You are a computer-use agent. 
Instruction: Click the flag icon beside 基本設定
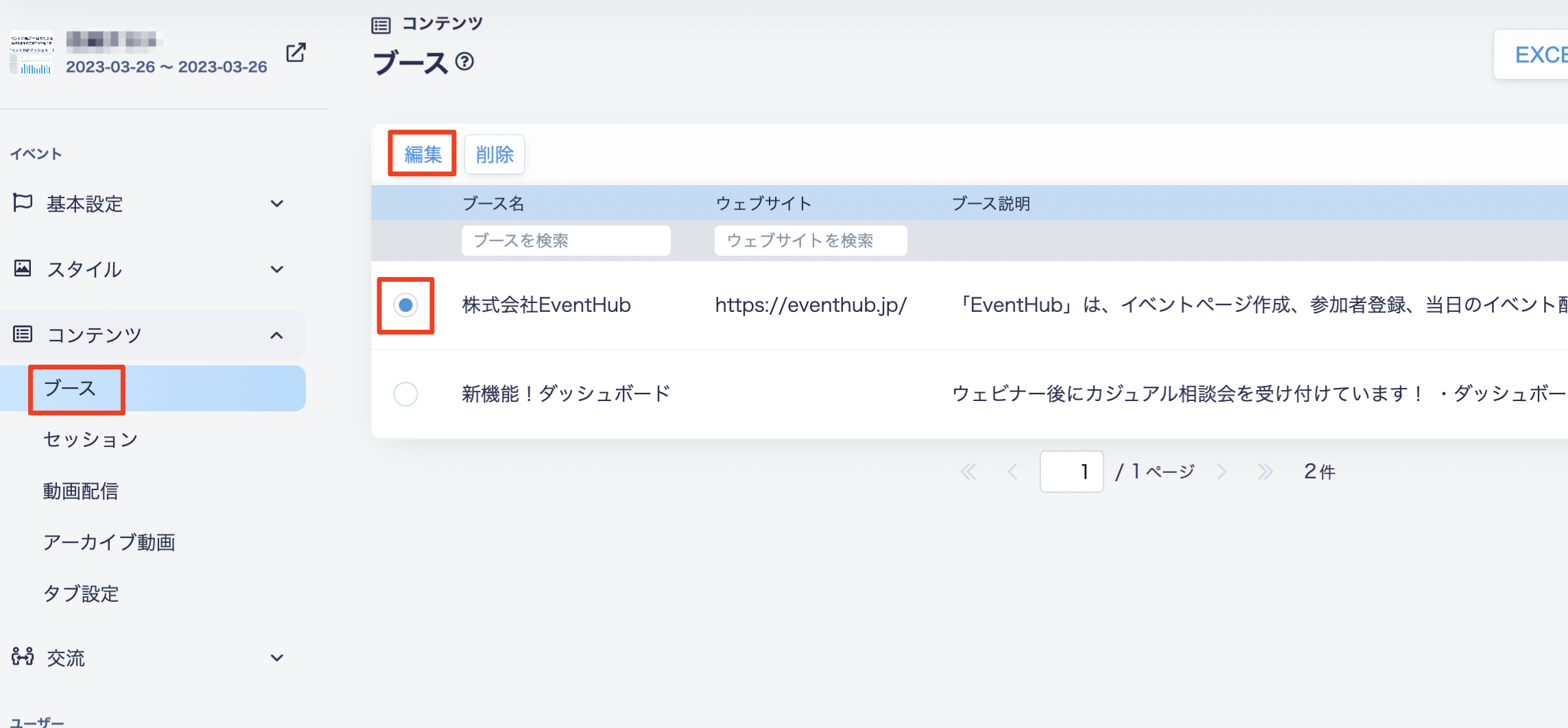pos(23,203)
